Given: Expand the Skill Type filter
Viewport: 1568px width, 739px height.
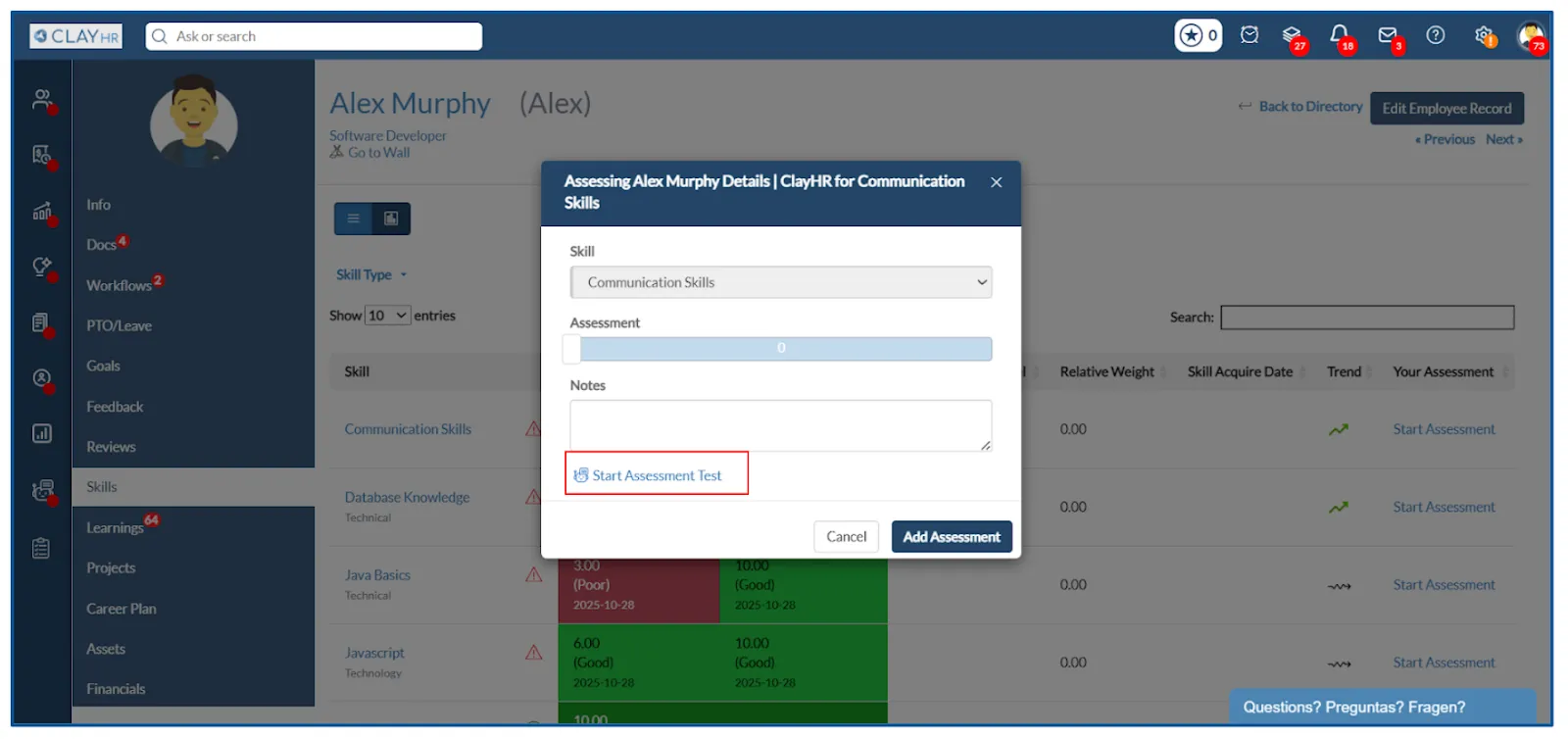Looking at the screenshot, I should [x=371, y=275].
